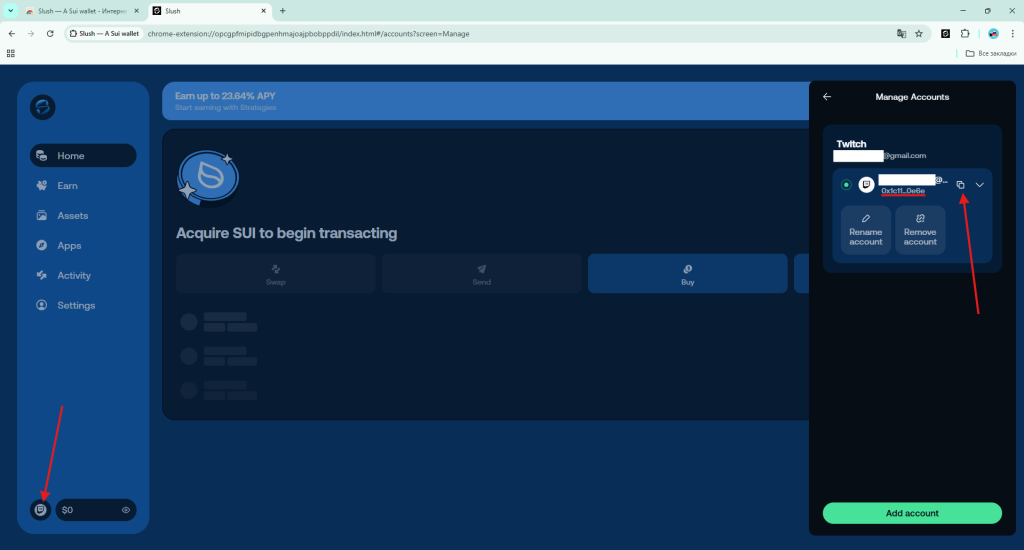Close the active Slush tab
This screenshot has width=1024, height=550.
pos(263,11)
